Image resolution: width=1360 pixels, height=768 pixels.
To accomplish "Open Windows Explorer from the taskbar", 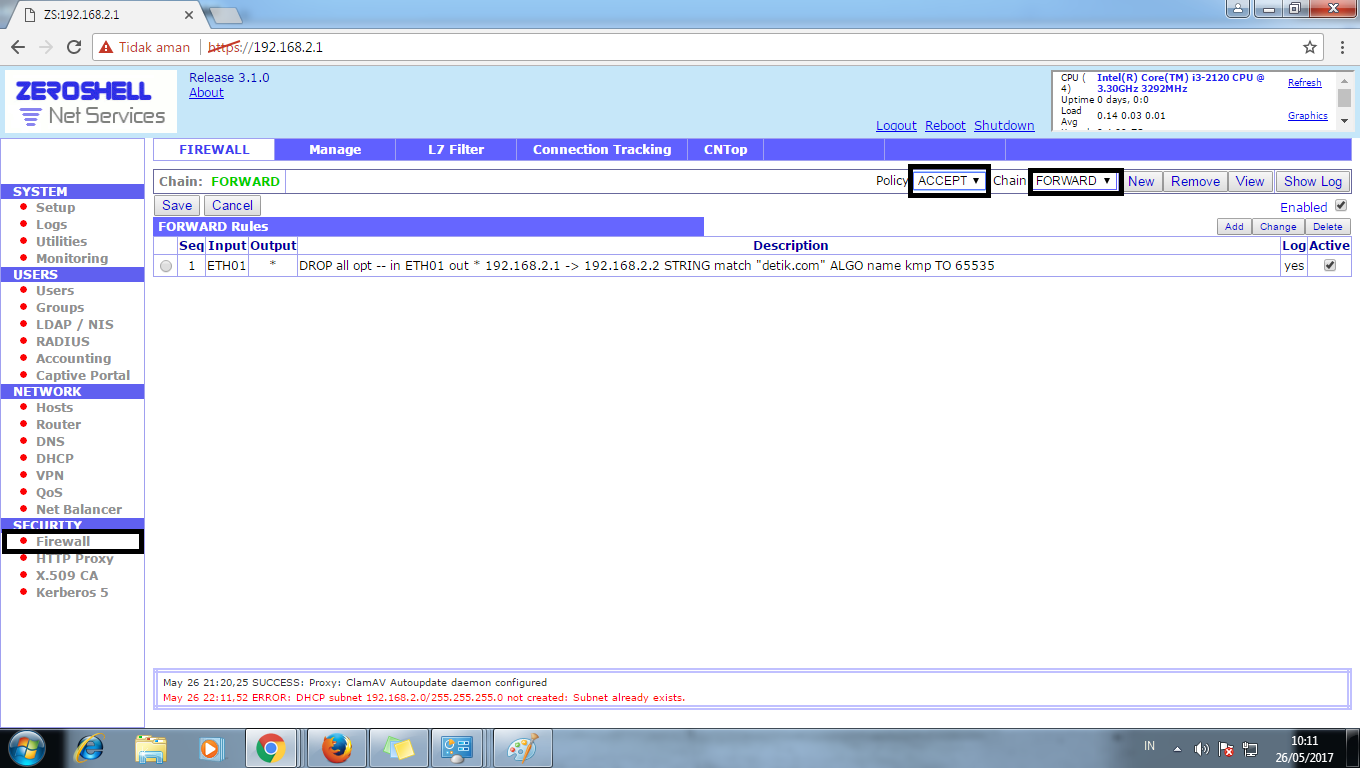I will click(x=152, y=747).
